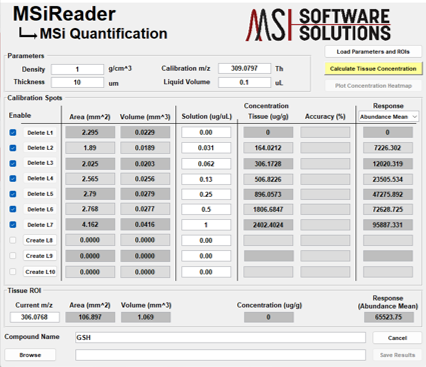The width and height of the screenshot is (426, 367).
Task: Click Delete L1 button
Action: [40, 133]
